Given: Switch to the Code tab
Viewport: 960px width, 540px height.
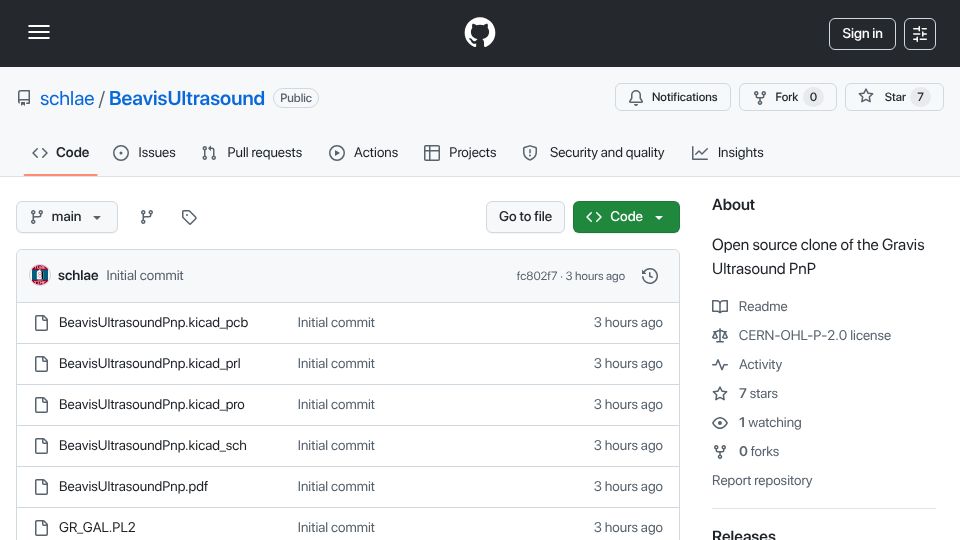Looking at the screenshot, I should coord(61,152).
